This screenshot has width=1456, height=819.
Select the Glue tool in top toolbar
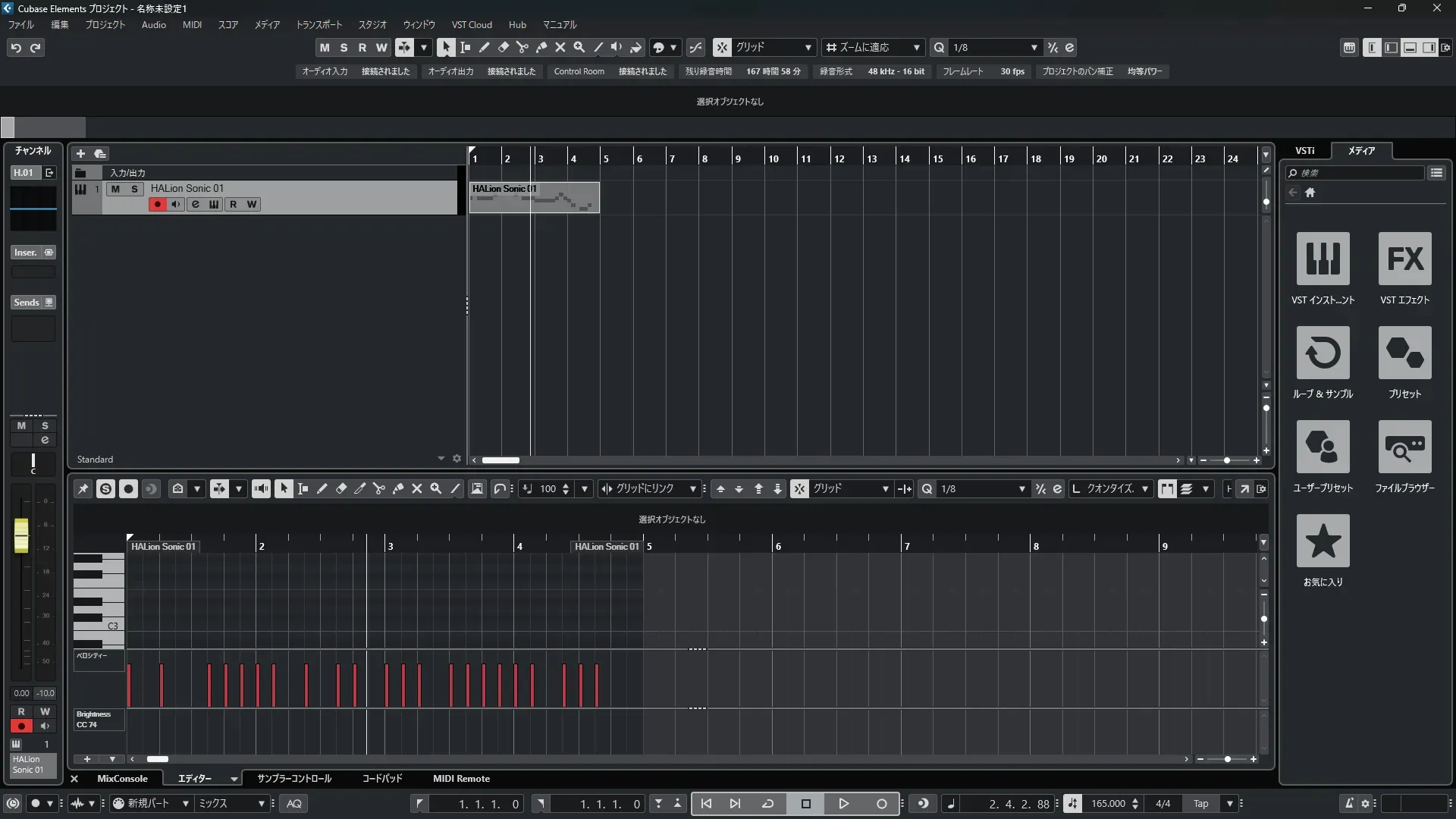(541, 47)
